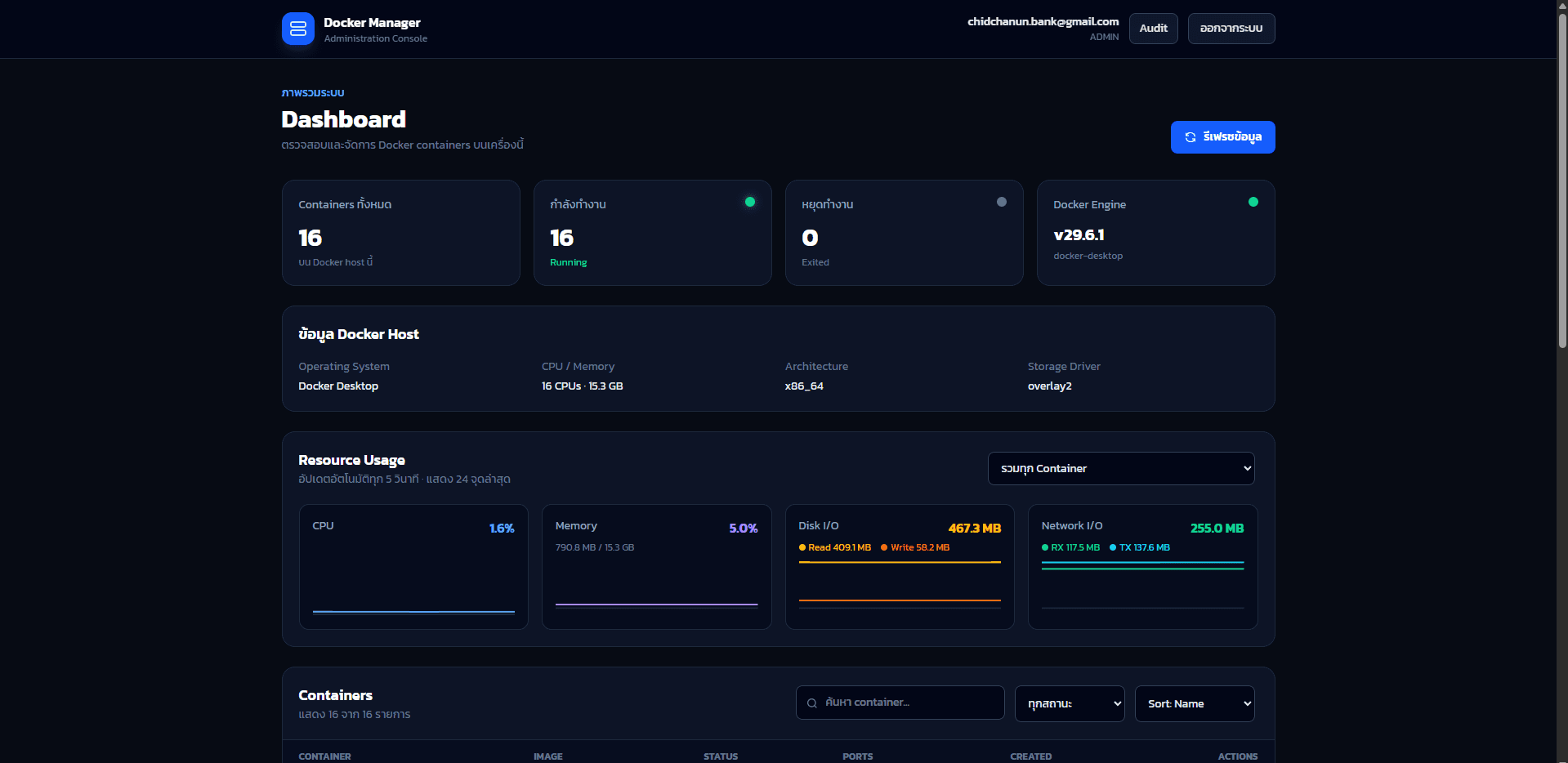This screenshot has width=1568, height=763.
Task: Click the 1.6% CPU usage value
Action: tap(502, 529)
